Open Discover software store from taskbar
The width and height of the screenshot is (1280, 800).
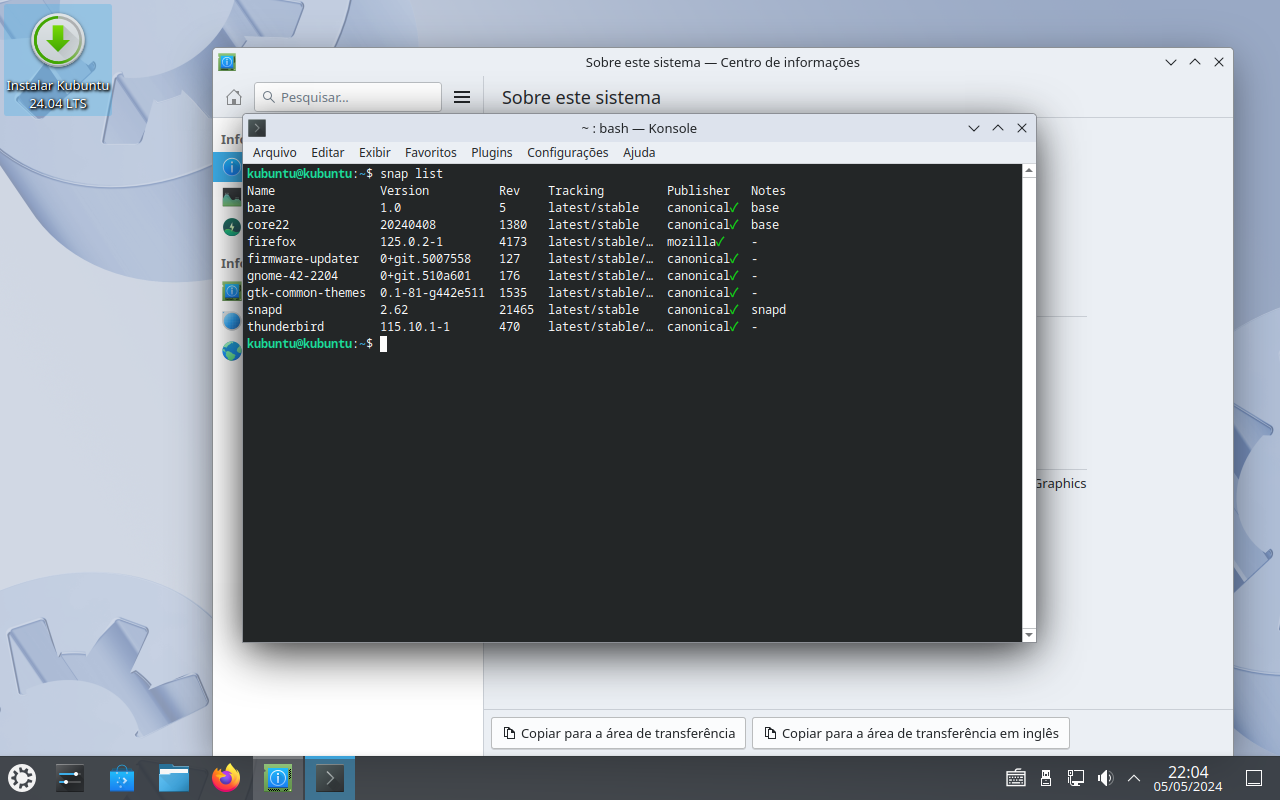(x=122, y=777)
